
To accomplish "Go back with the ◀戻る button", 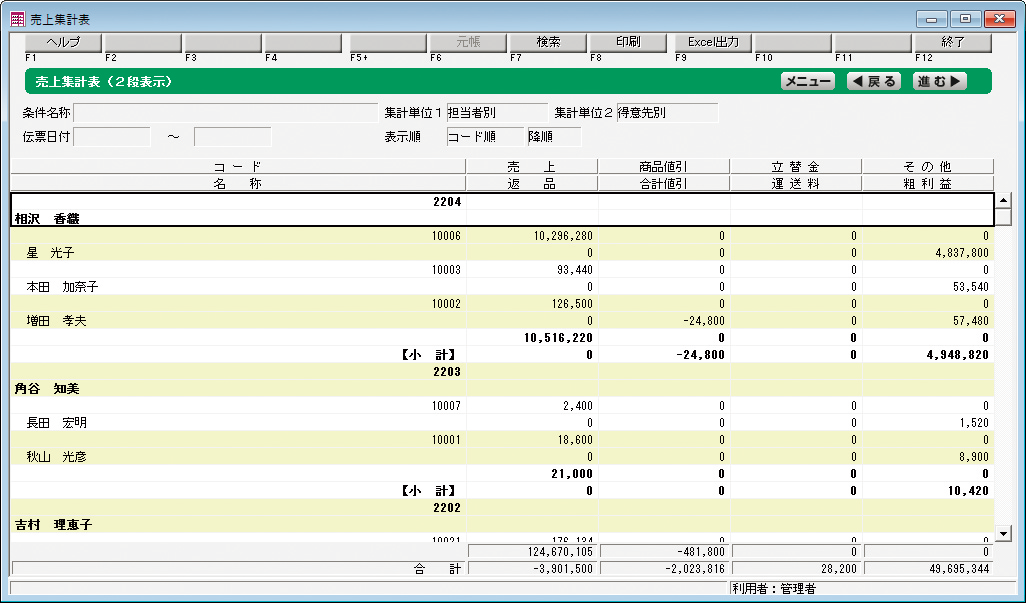I will 873,82.
